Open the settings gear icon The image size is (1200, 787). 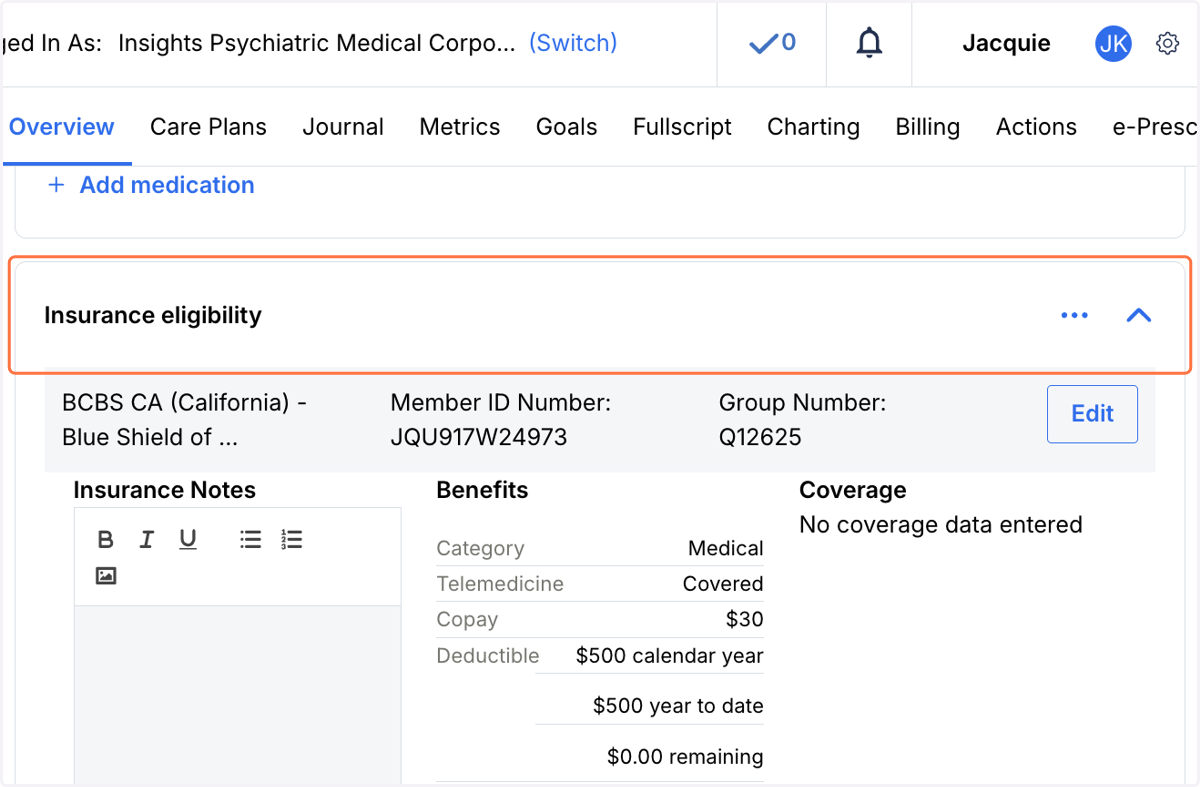(x=1167, y=43)
